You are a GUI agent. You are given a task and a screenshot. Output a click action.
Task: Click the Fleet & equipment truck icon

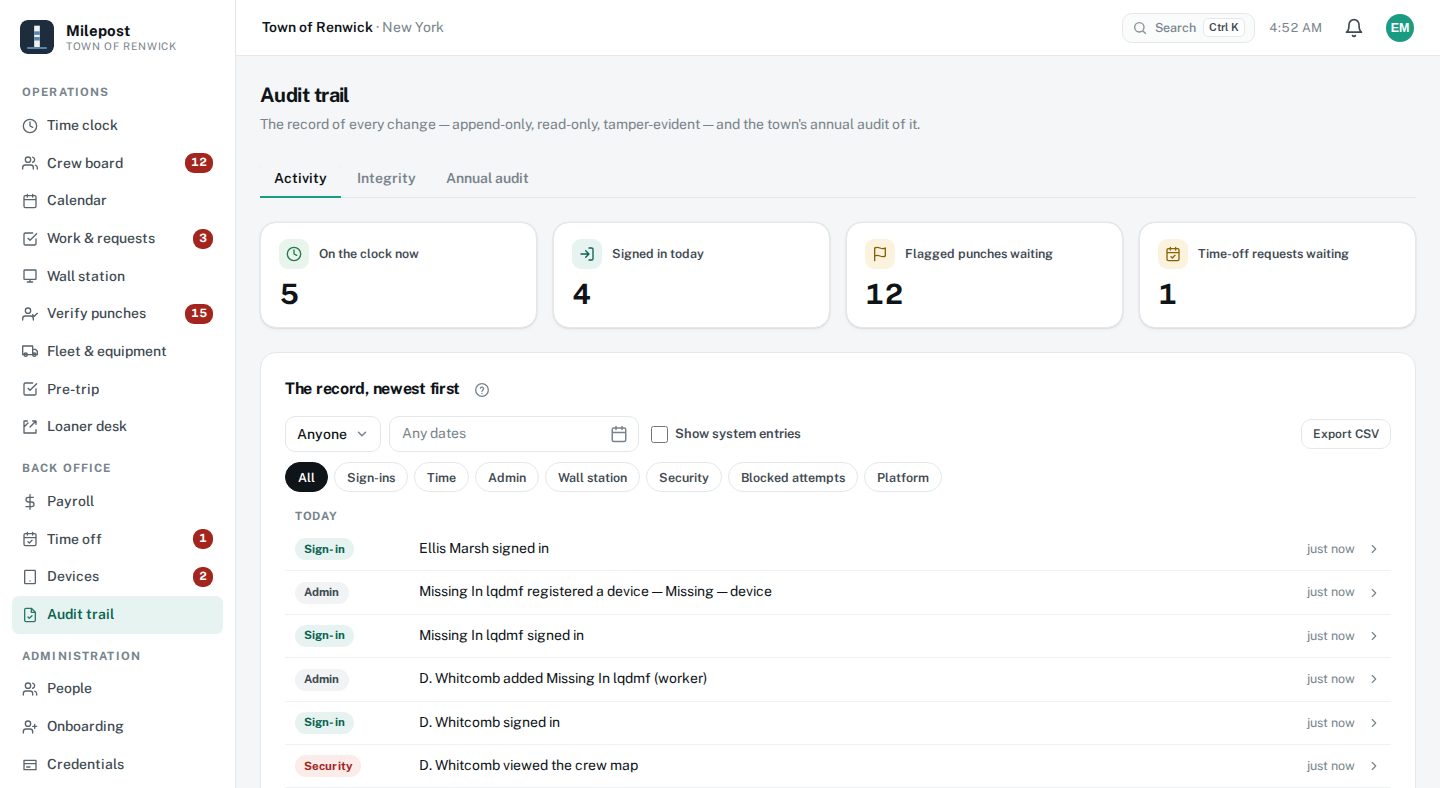tap(30, 351)
